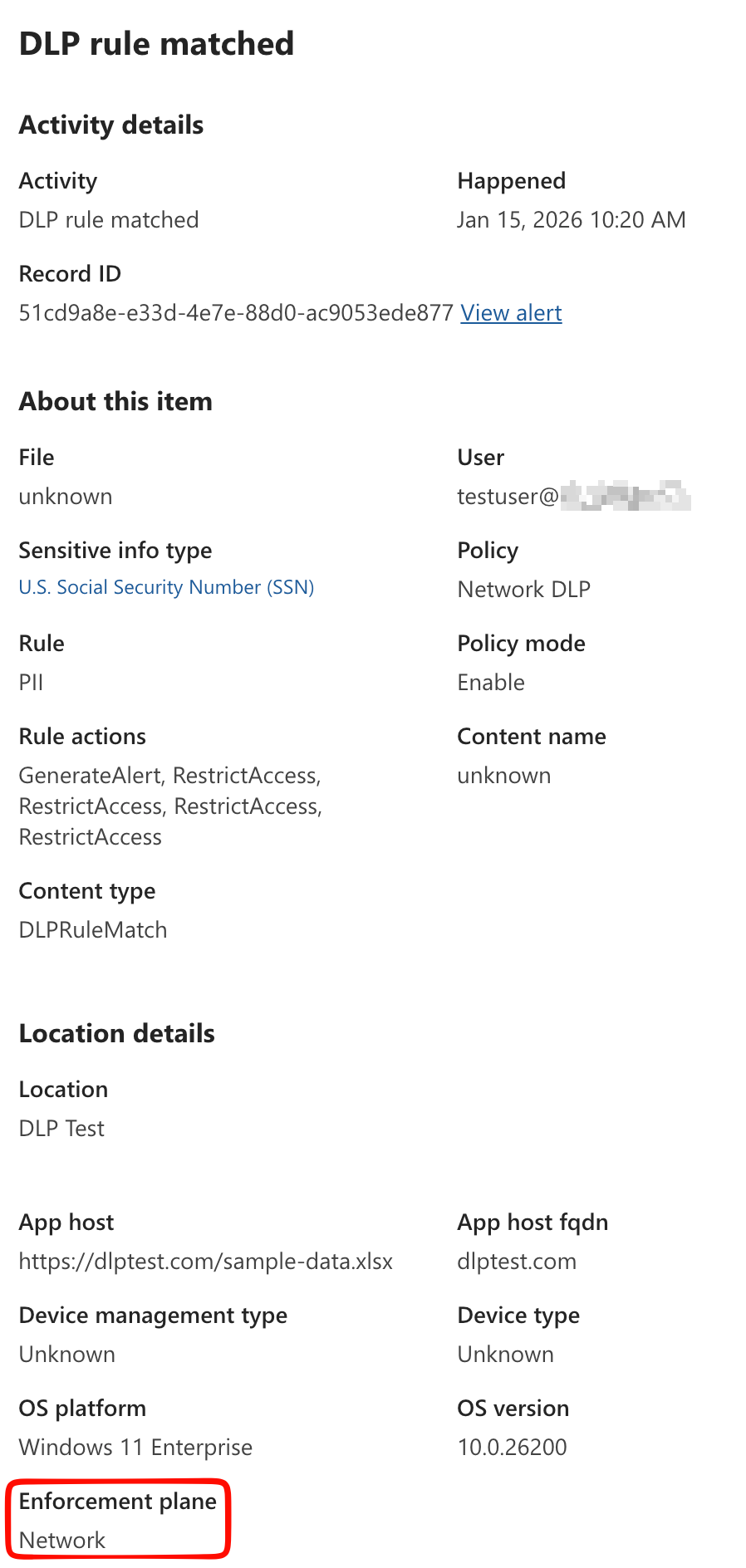Click the Enable policy mode value
This screenshot has height=1568, width=746.
coord(490,682)
